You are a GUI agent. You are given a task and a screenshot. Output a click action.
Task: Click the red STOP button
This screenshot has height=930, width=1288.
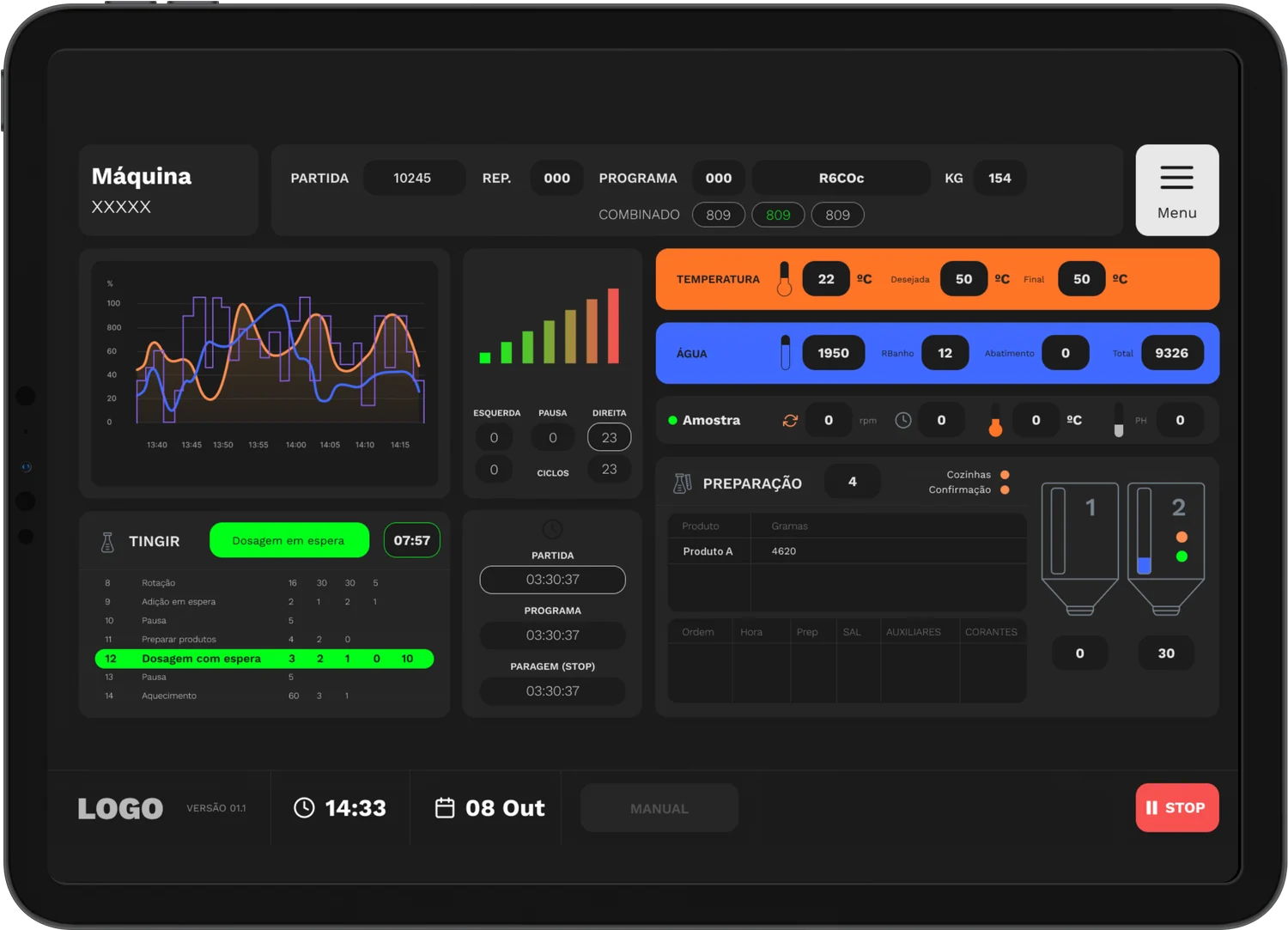tap(1176, 807)
